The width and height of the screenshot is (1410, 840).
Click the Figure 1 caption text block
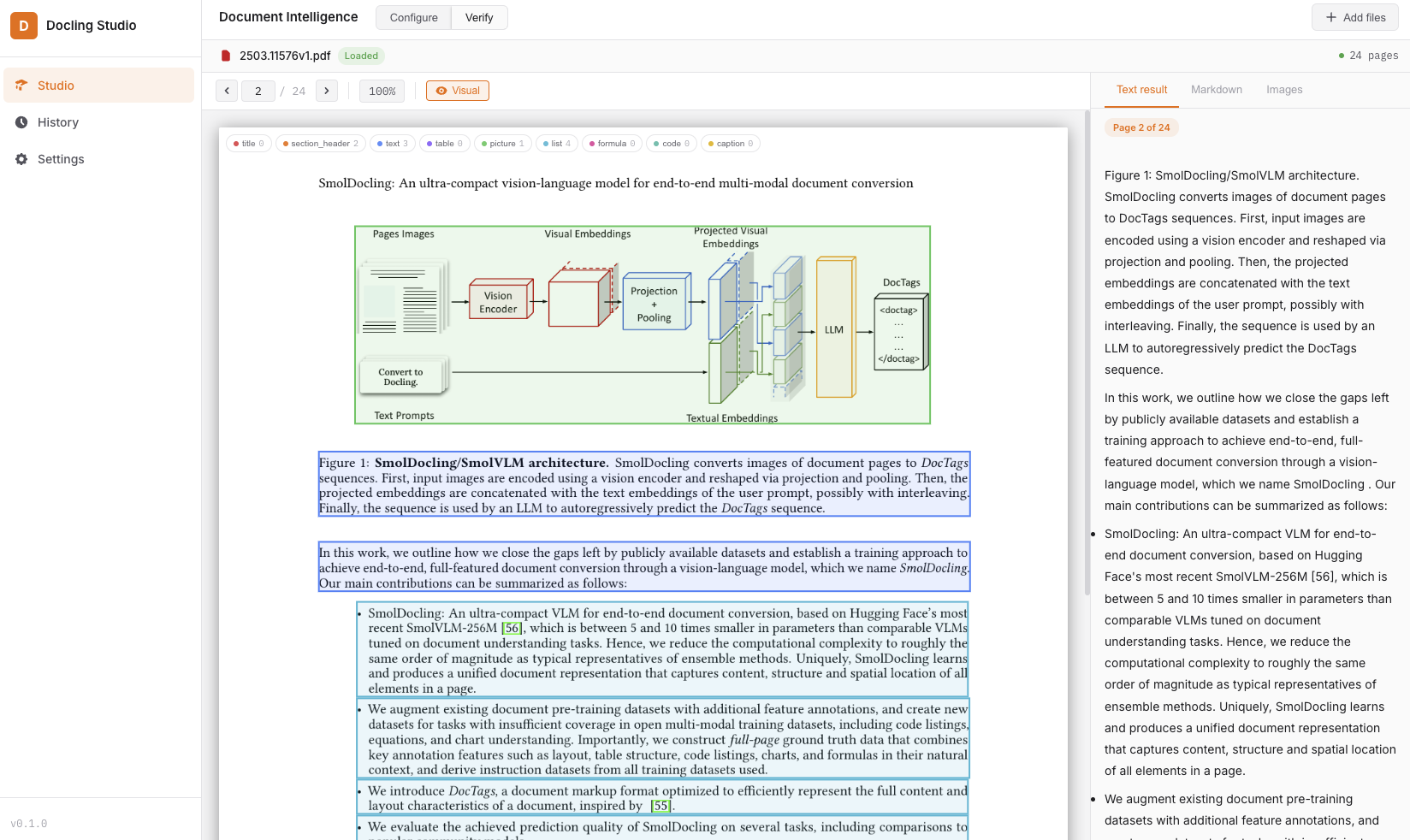coord(644,484)
